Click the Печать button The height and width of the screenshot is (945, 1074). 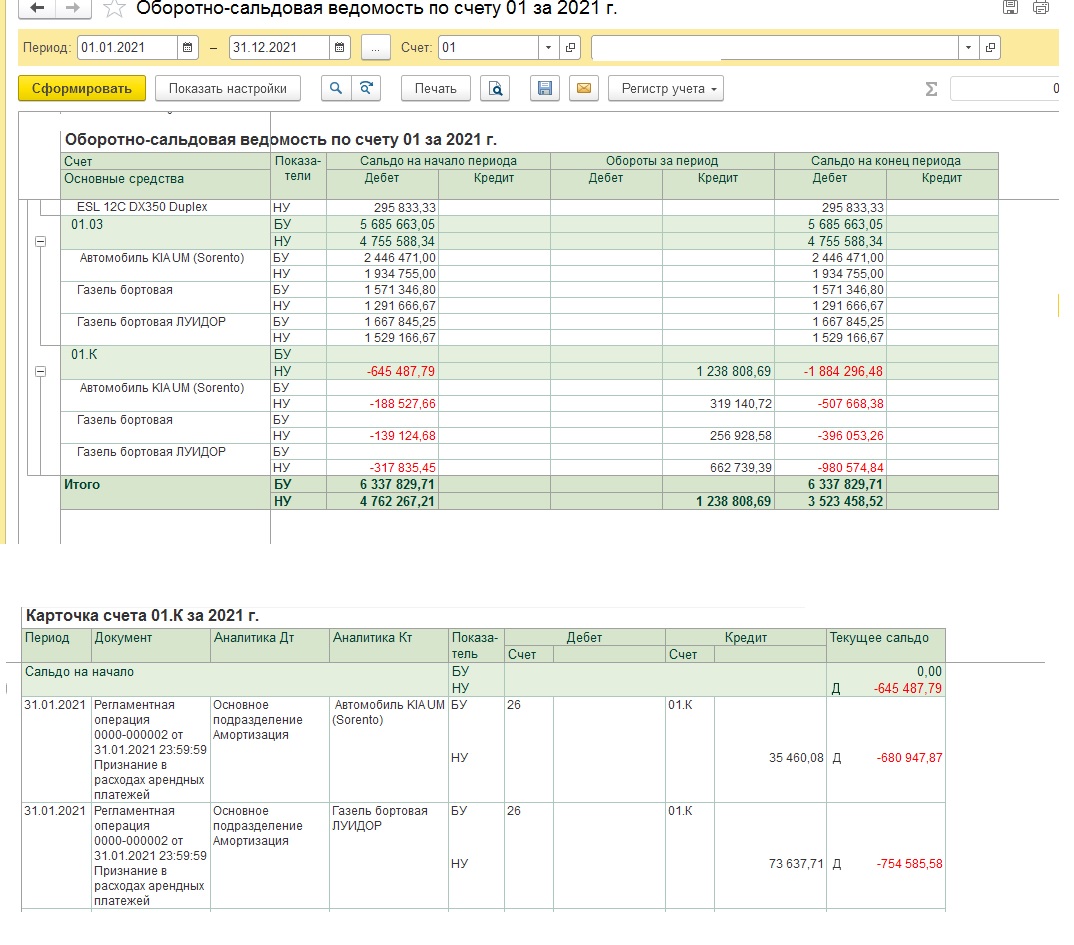coord(435,88)
